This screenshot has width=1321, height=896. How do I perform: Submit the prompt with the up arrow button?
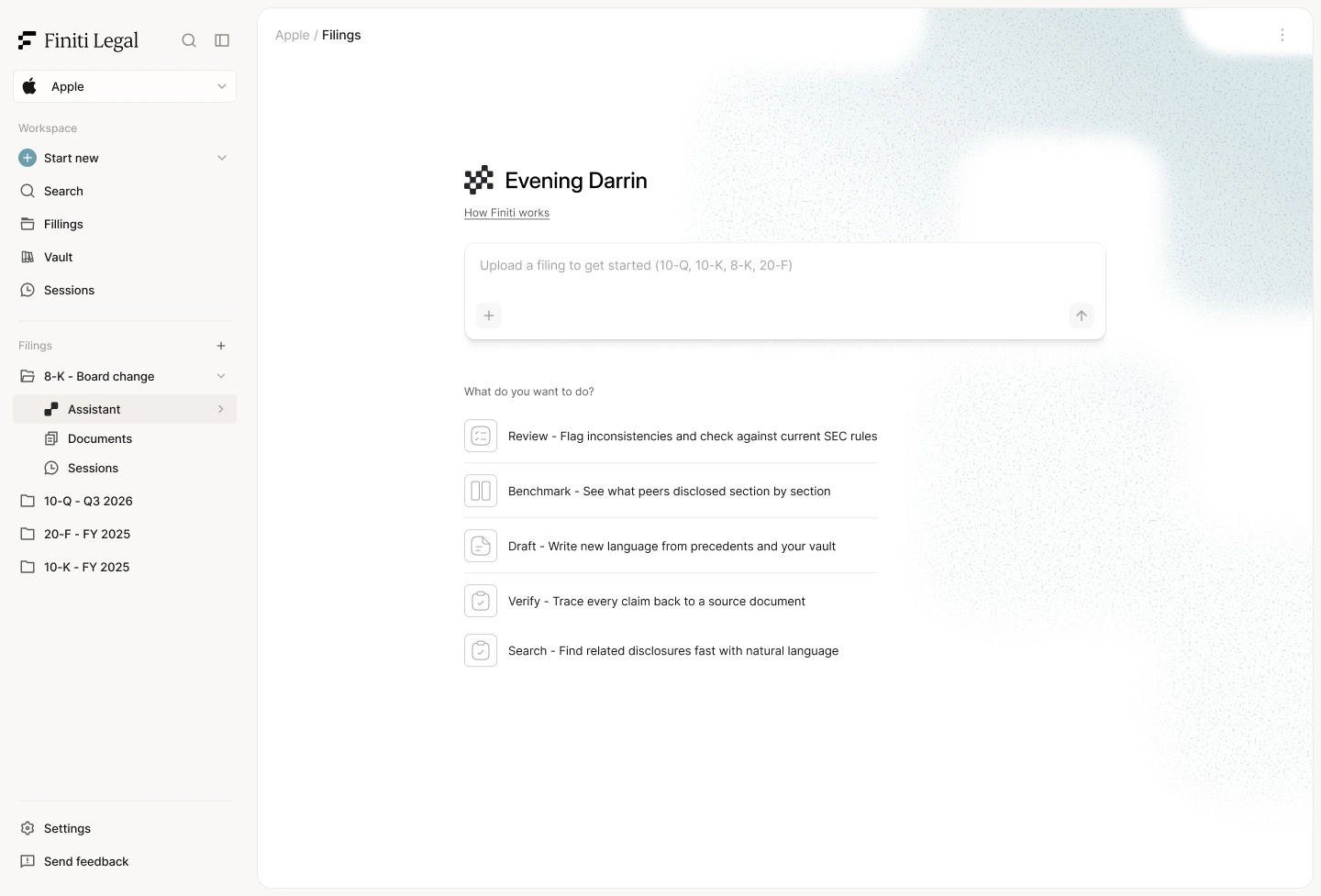point(1082,315)
